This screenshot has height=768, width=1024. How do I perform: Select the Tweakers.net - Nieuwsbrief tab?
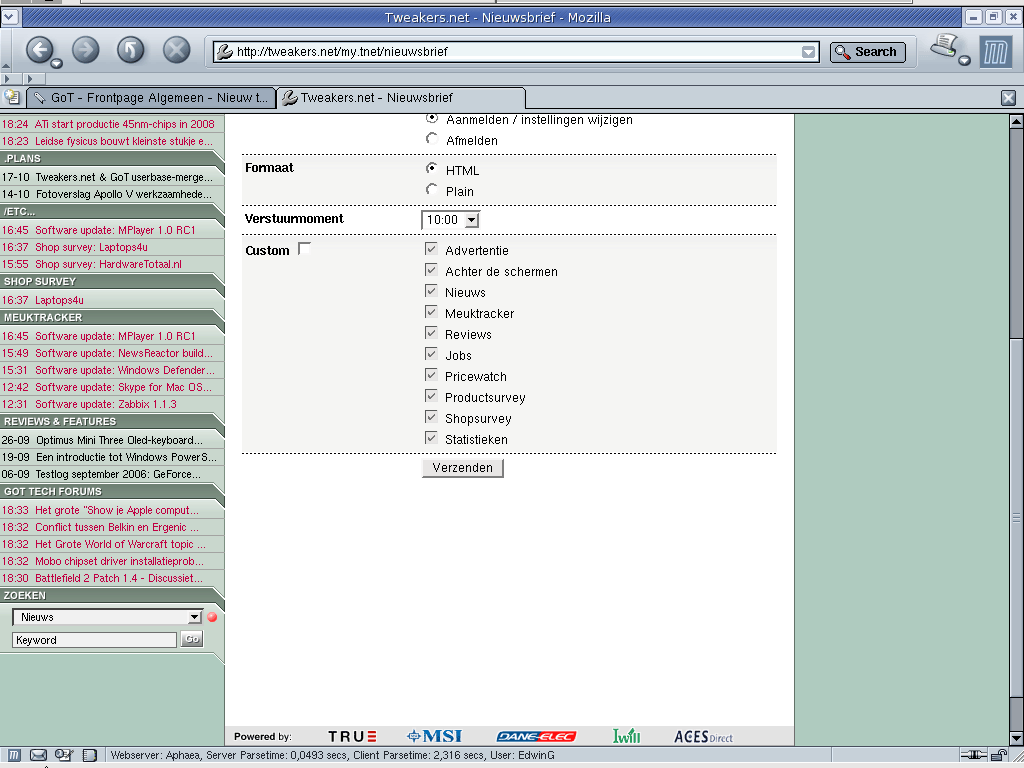tap(401, 98)
